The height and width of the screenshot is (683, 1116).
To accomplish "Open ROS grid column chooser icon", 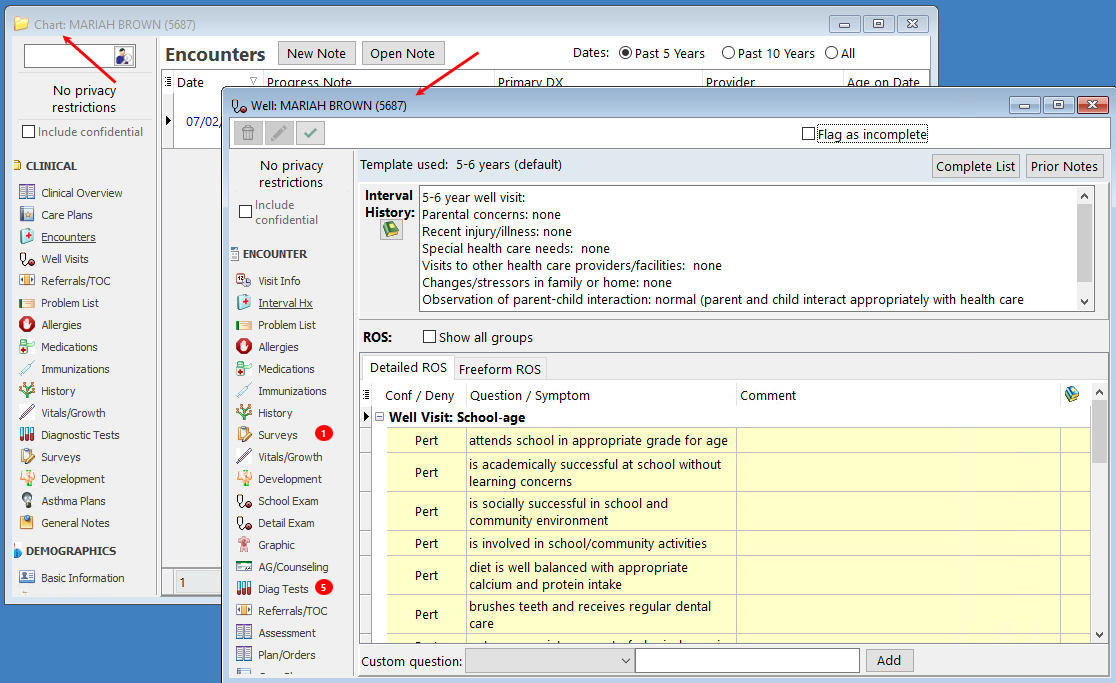I will point(366,395).
